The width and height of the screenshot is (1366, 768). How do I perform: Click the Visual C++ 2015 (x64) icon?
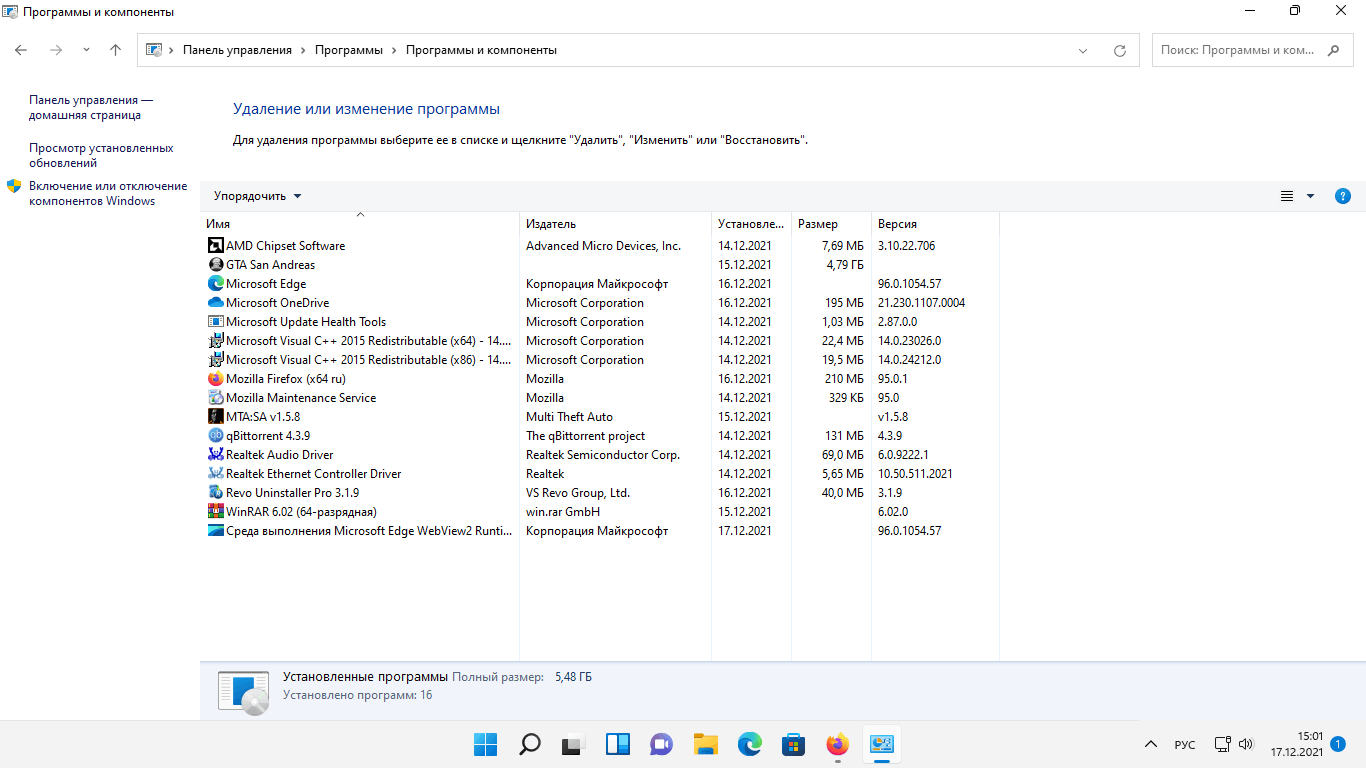(215, 340)
